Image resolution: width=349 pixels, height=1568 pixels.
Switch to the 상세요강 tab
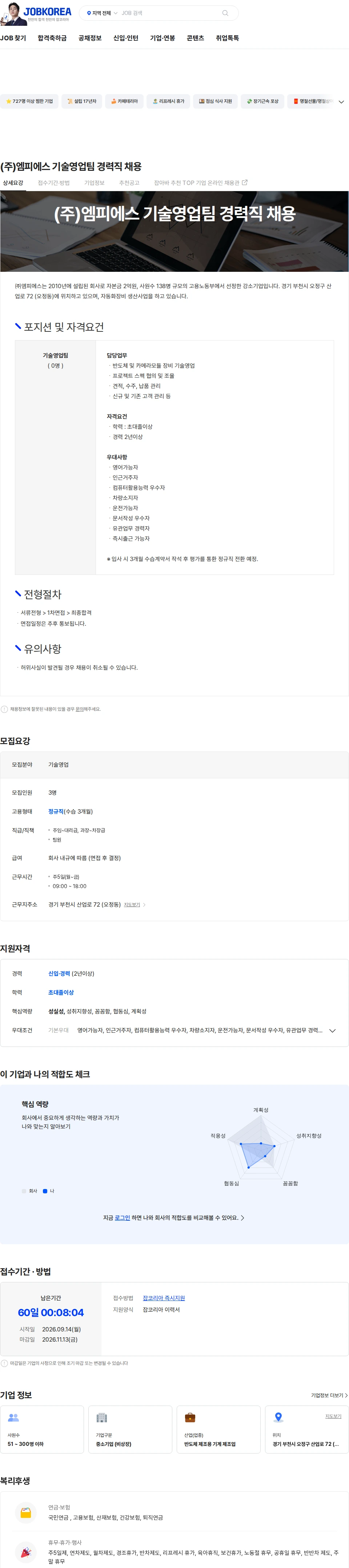[x=13, y=183]
